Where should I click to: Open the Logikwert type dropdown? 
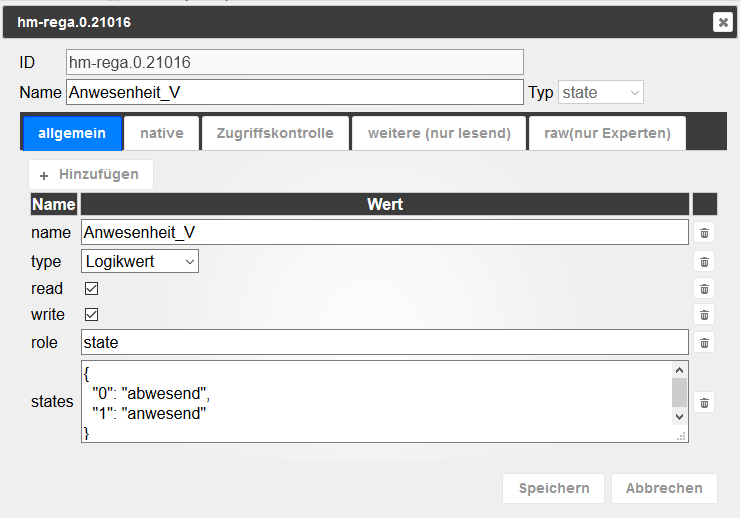pyautogui.click(x=140, y=262)
